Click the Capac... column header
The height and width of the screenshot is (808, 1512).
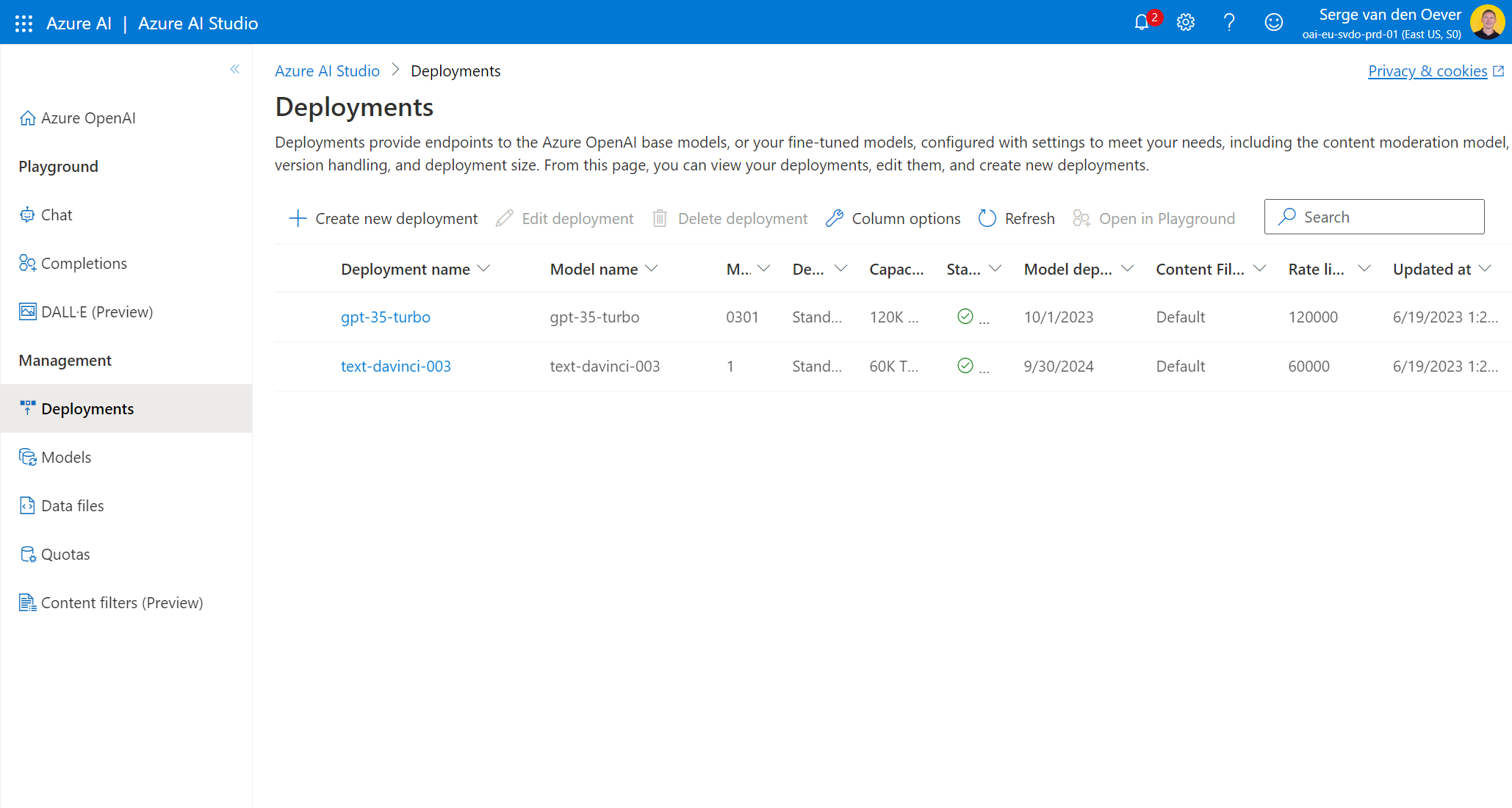click(896, 269)
